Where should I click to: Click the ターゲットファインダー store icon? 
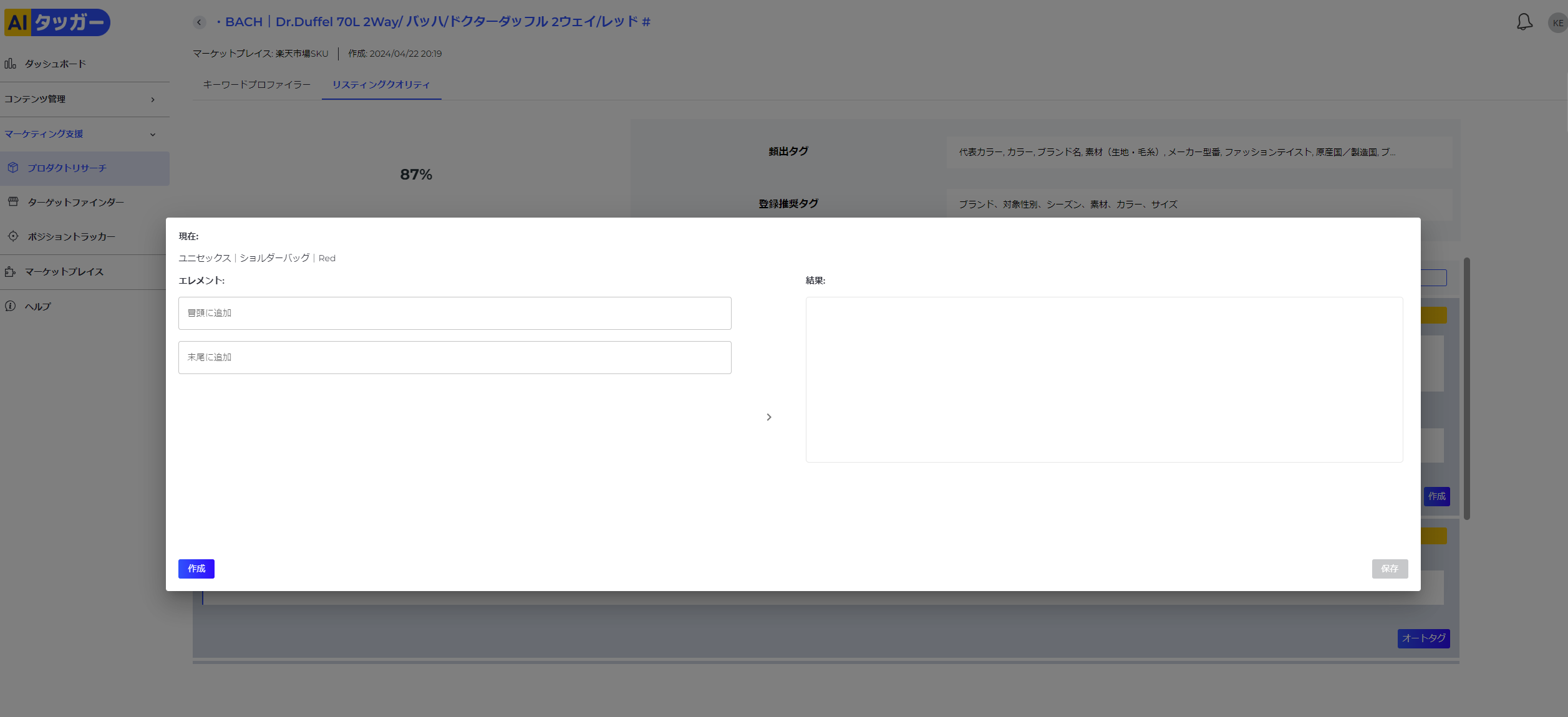pyautogui.click(x=13, y=202)
